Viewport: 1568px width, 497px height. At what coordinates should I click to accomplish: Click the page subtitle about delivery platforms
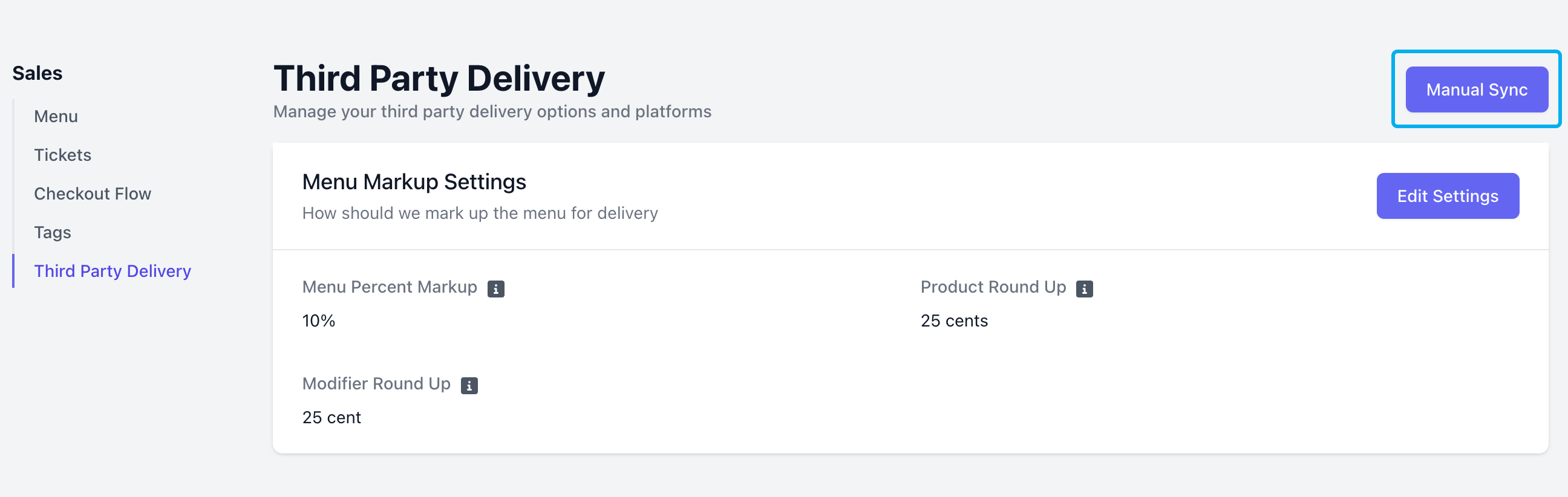click(492, 112)
